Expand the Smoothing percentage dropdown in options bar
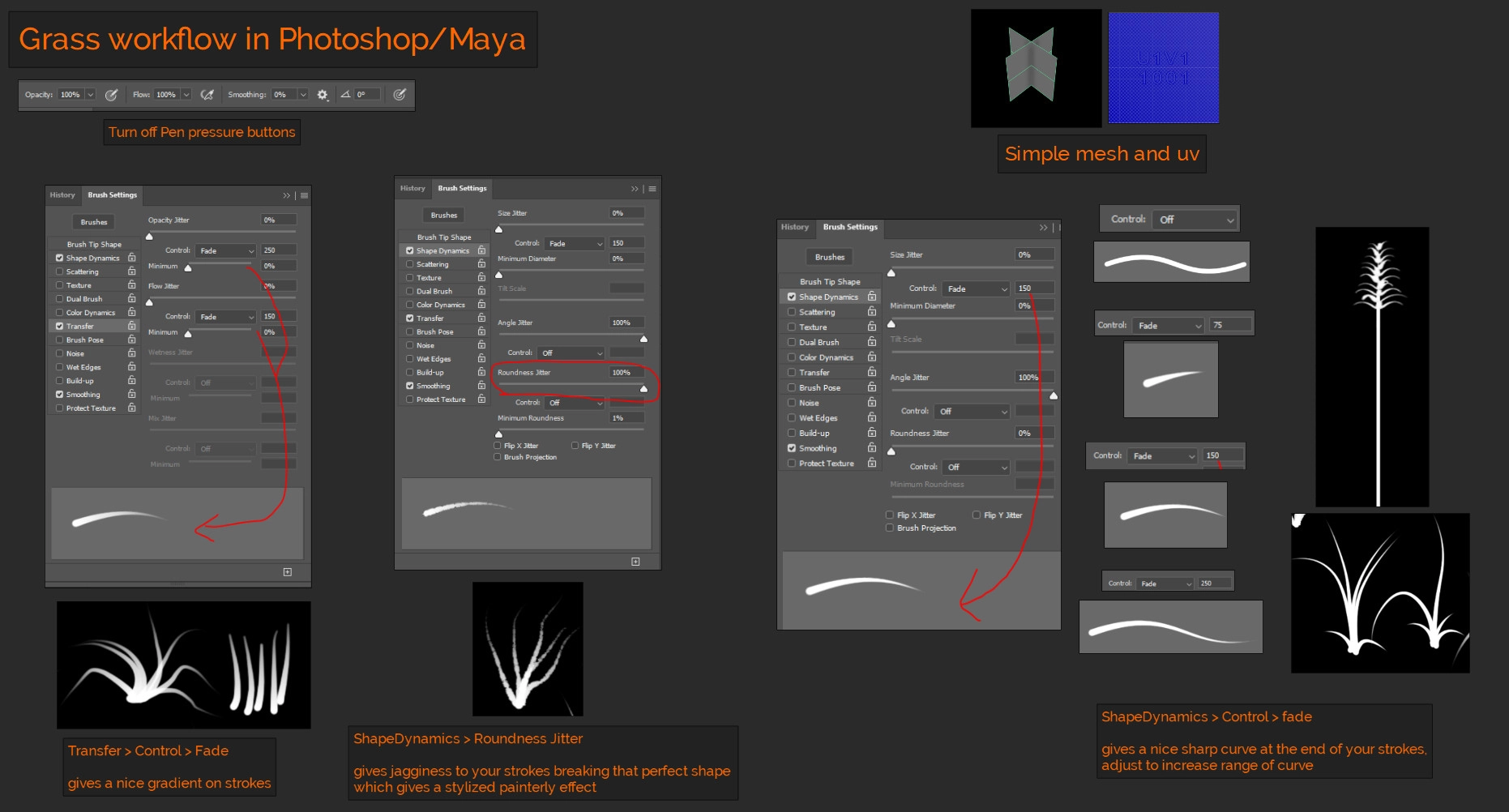Image resolution: width=1509 pixels, height=812 pixels. (303, 95)
